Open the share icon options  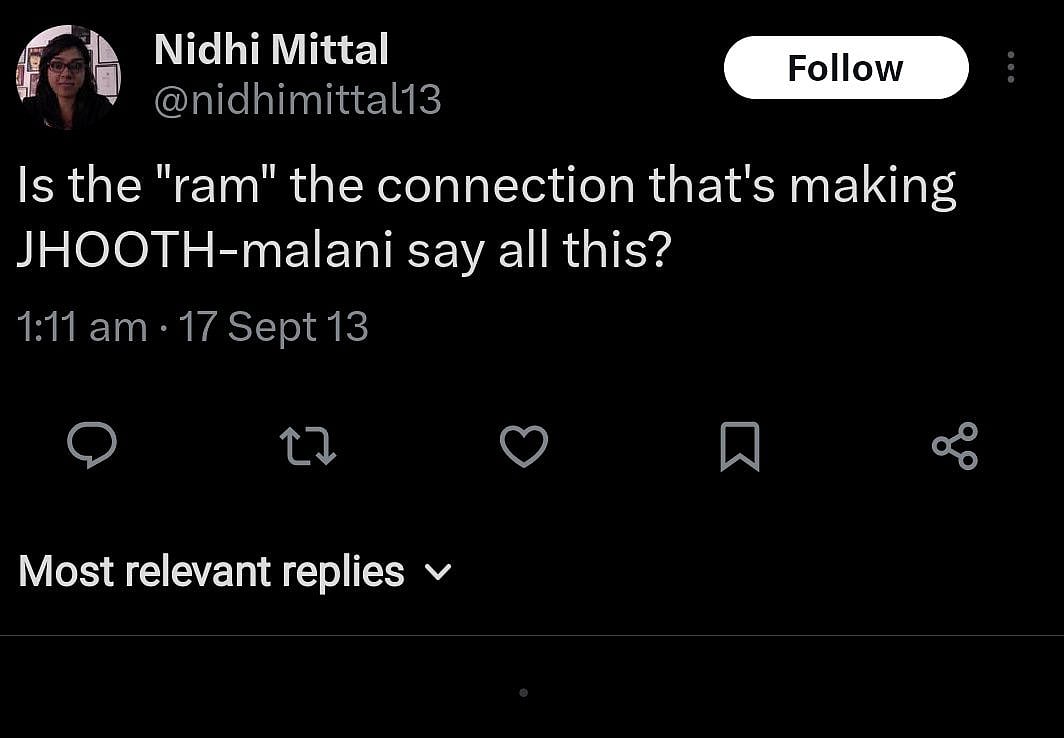click(955, 446)
